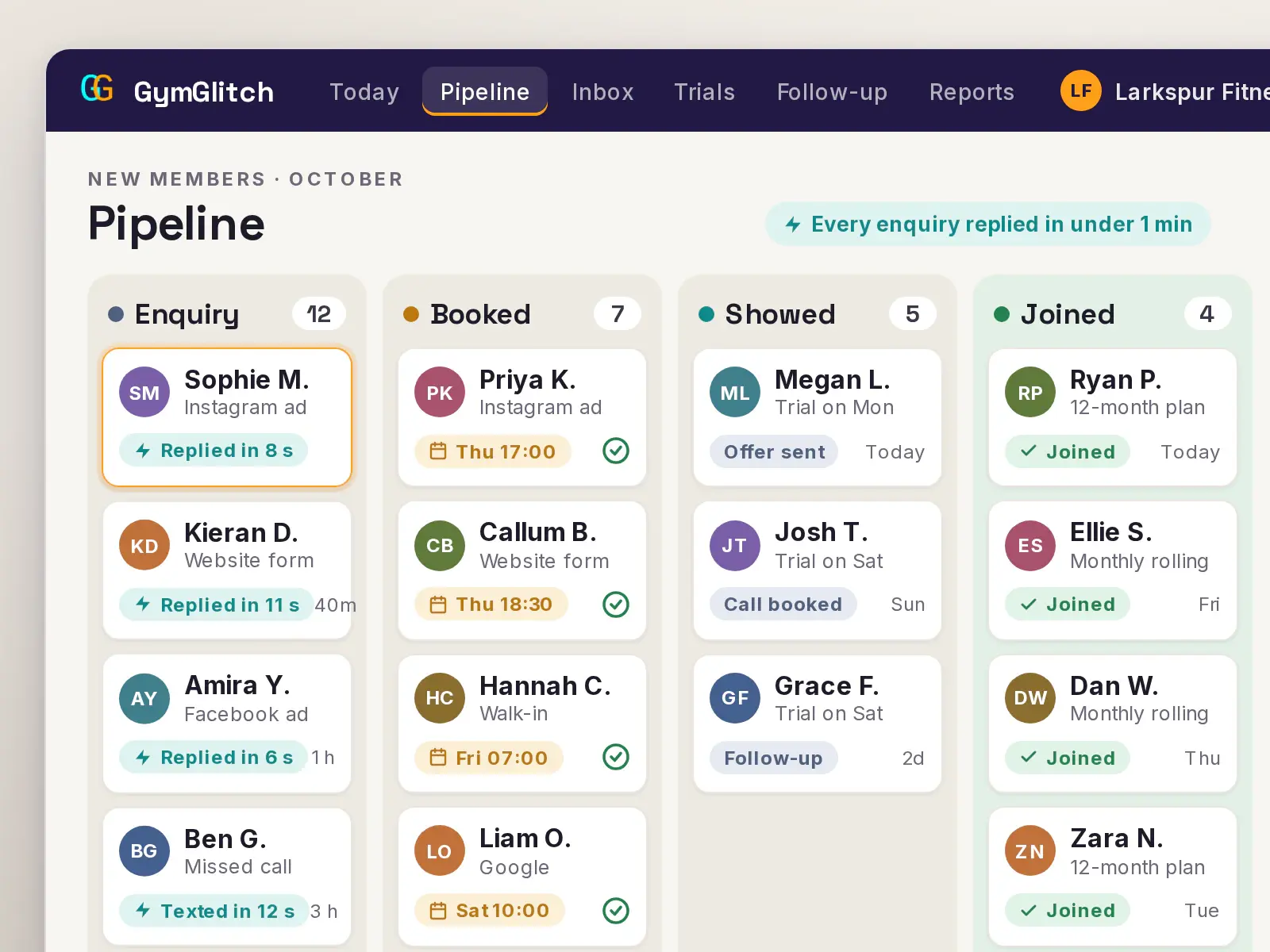The width and height of the screenshot is (1270, 952).
Task: Click Liam O.'s LO avatar
Action: tap(440, 851)
